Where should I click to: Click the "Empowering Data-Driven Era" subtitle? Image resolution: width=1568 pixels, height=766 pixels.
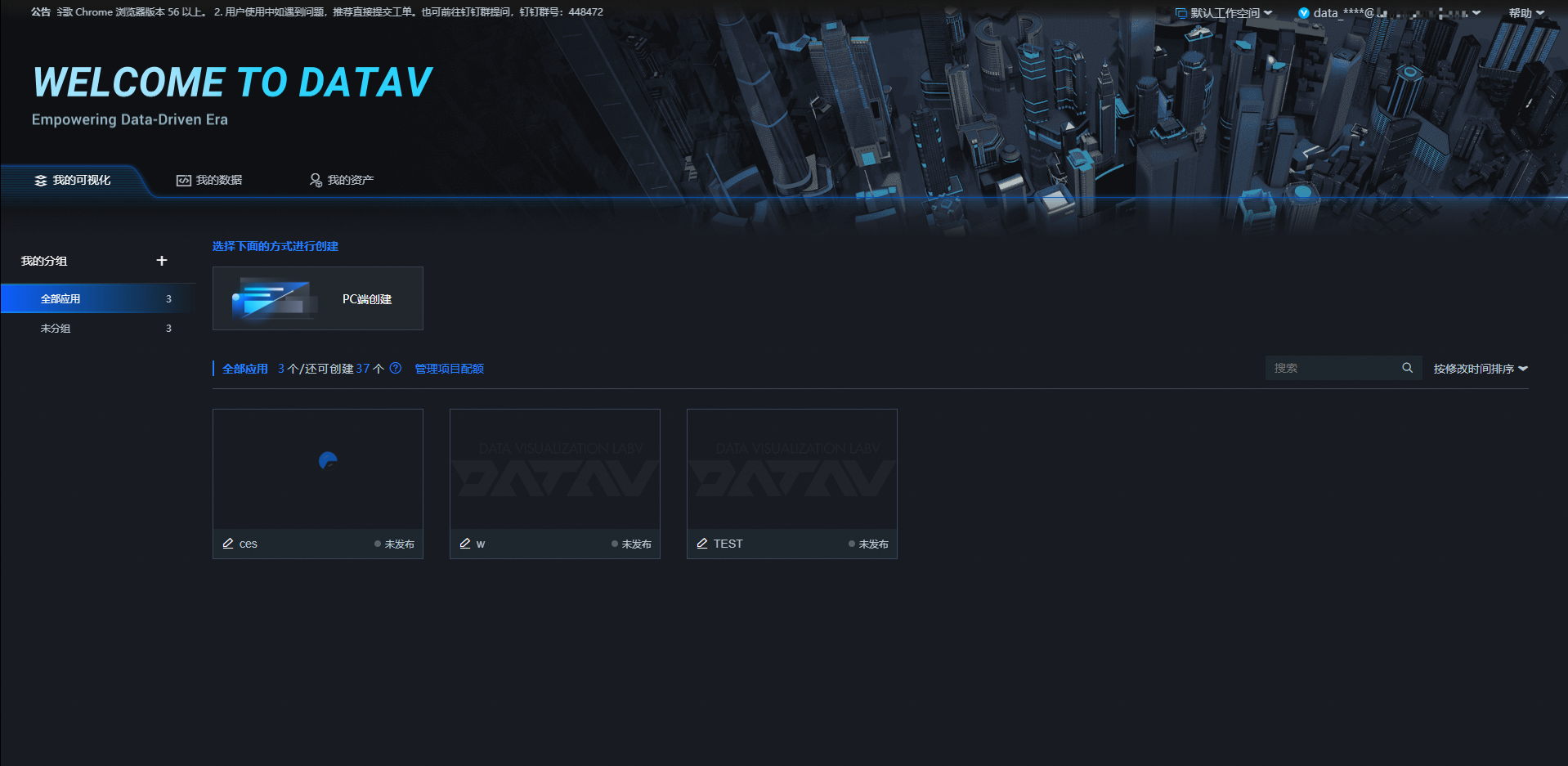pos(130,119)
